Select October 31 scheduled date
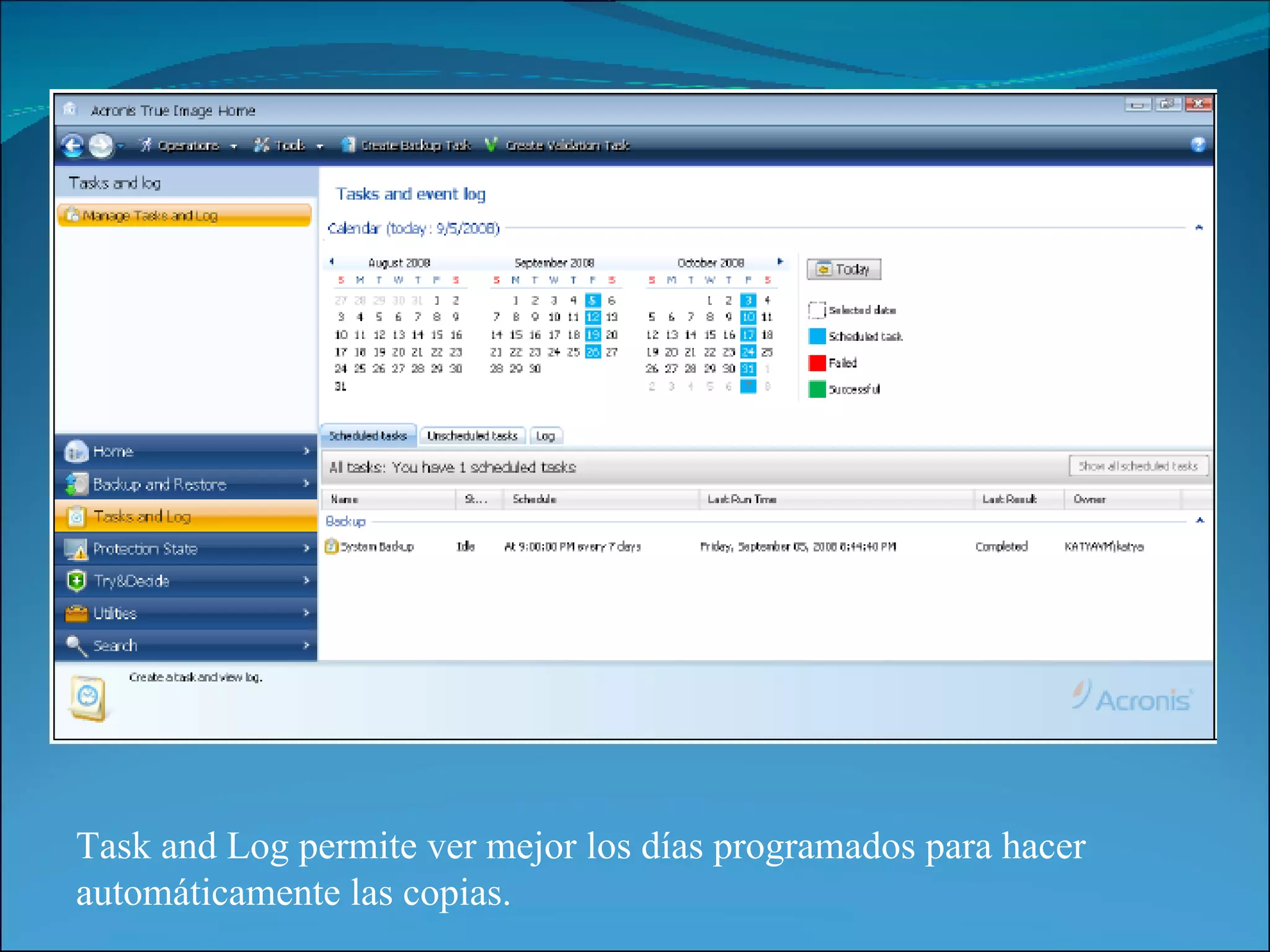 (748, 369)
